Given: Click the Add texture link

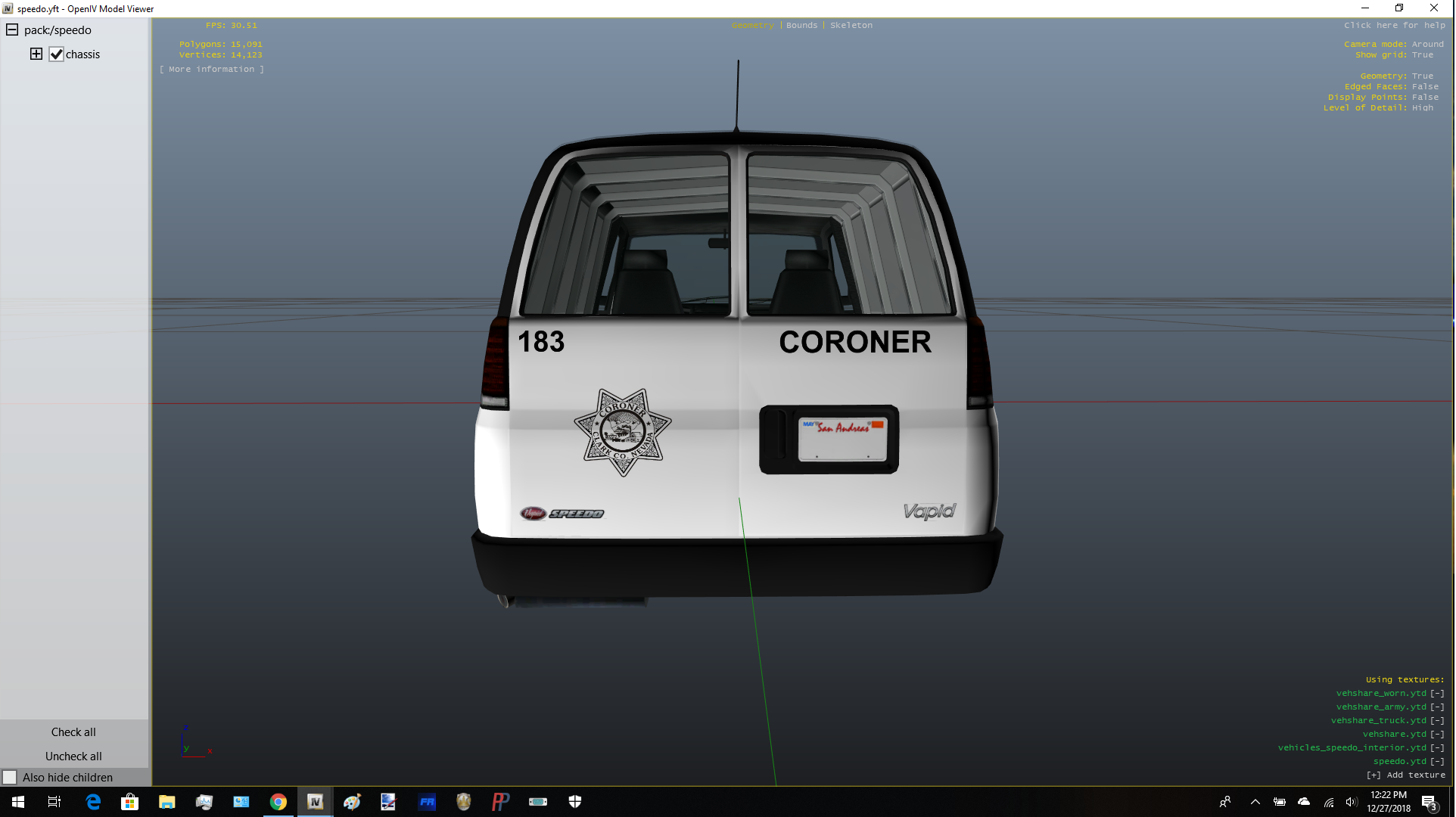Looking at the screenshot, I should (1406, 775).
